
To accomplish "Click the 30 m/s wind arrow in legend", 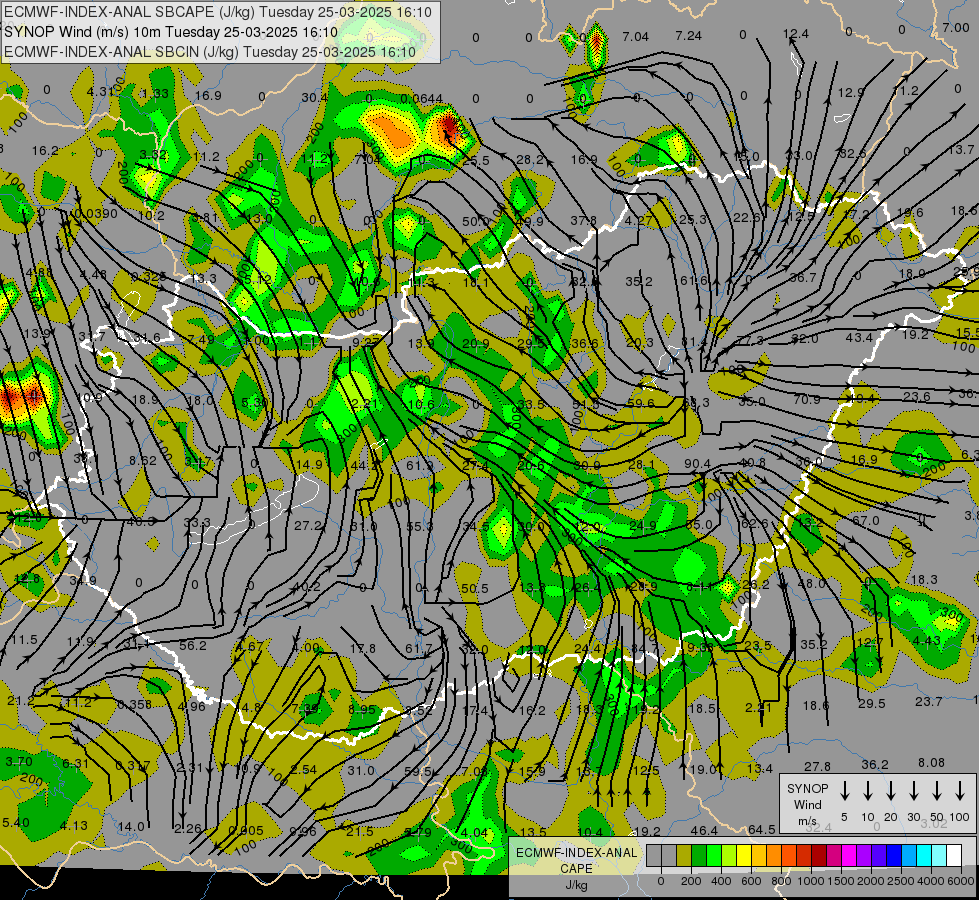I will pos(913,790).
